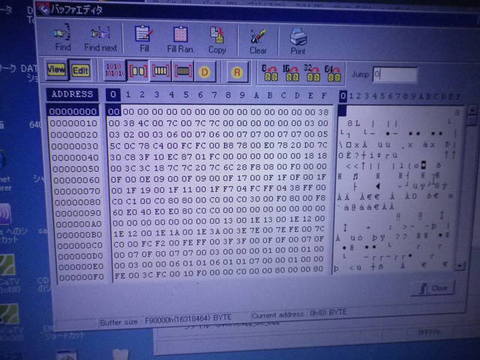Clear the buffer using Clear icon
This screenshot has height=360, width=480.
258,42
